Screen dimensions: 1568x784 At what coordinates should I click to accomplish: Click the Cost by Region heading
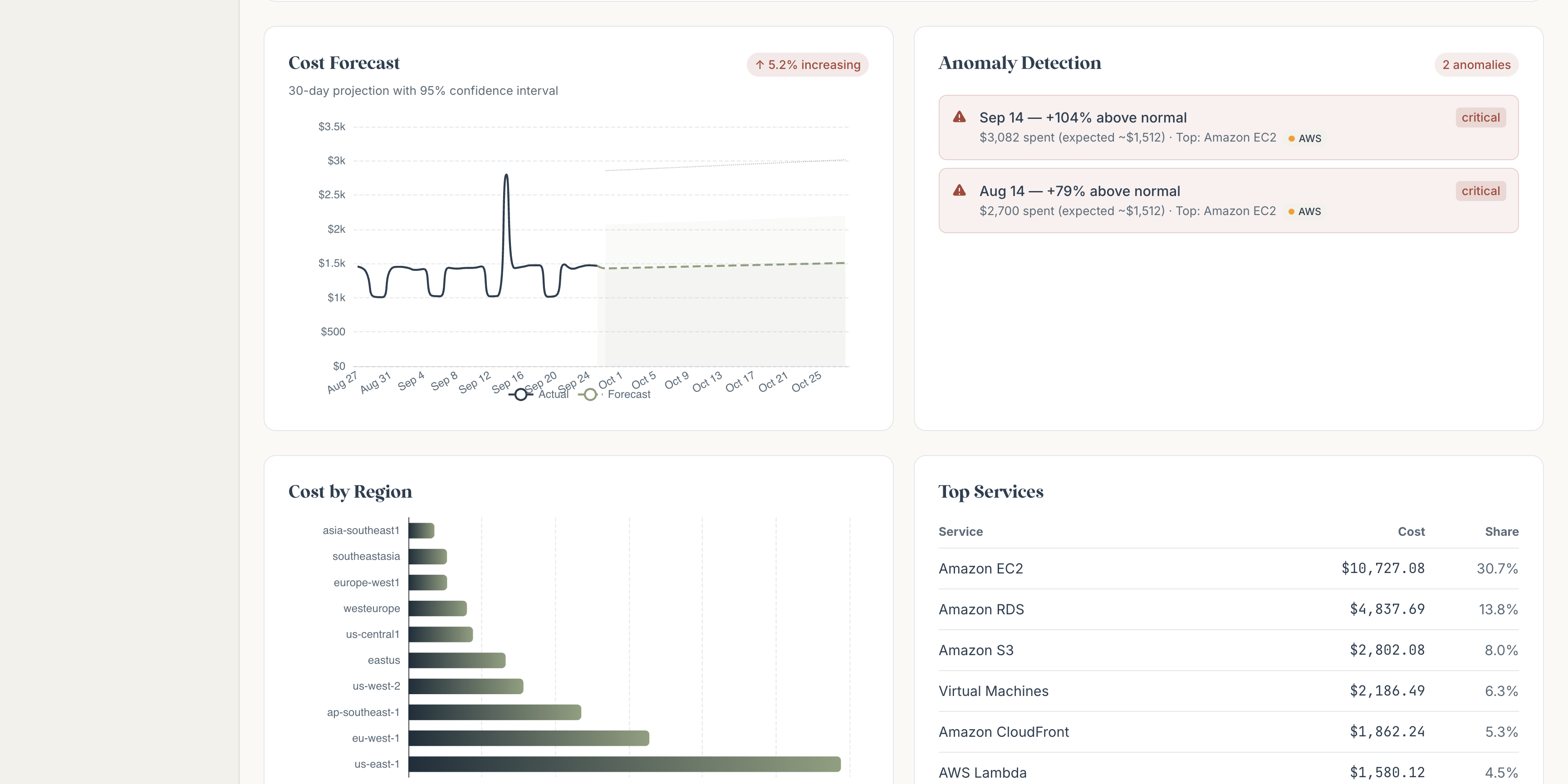pyautogui.click(x=350, y=492)
